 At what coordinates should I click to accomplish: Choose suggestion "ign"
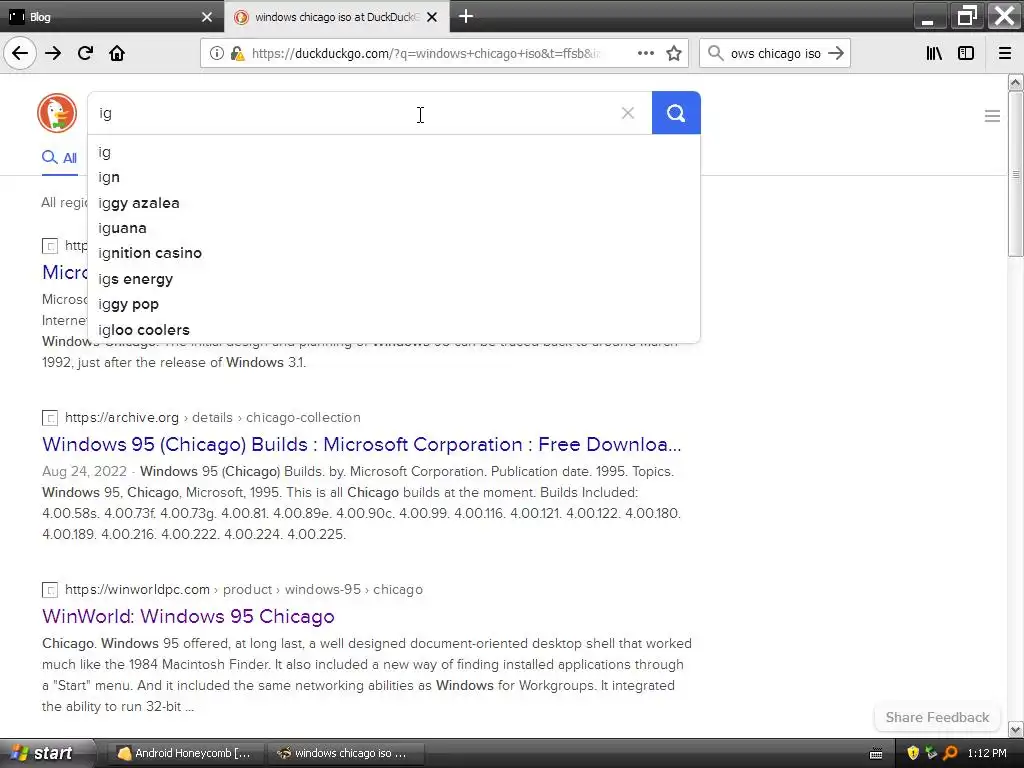click(394, 177)
